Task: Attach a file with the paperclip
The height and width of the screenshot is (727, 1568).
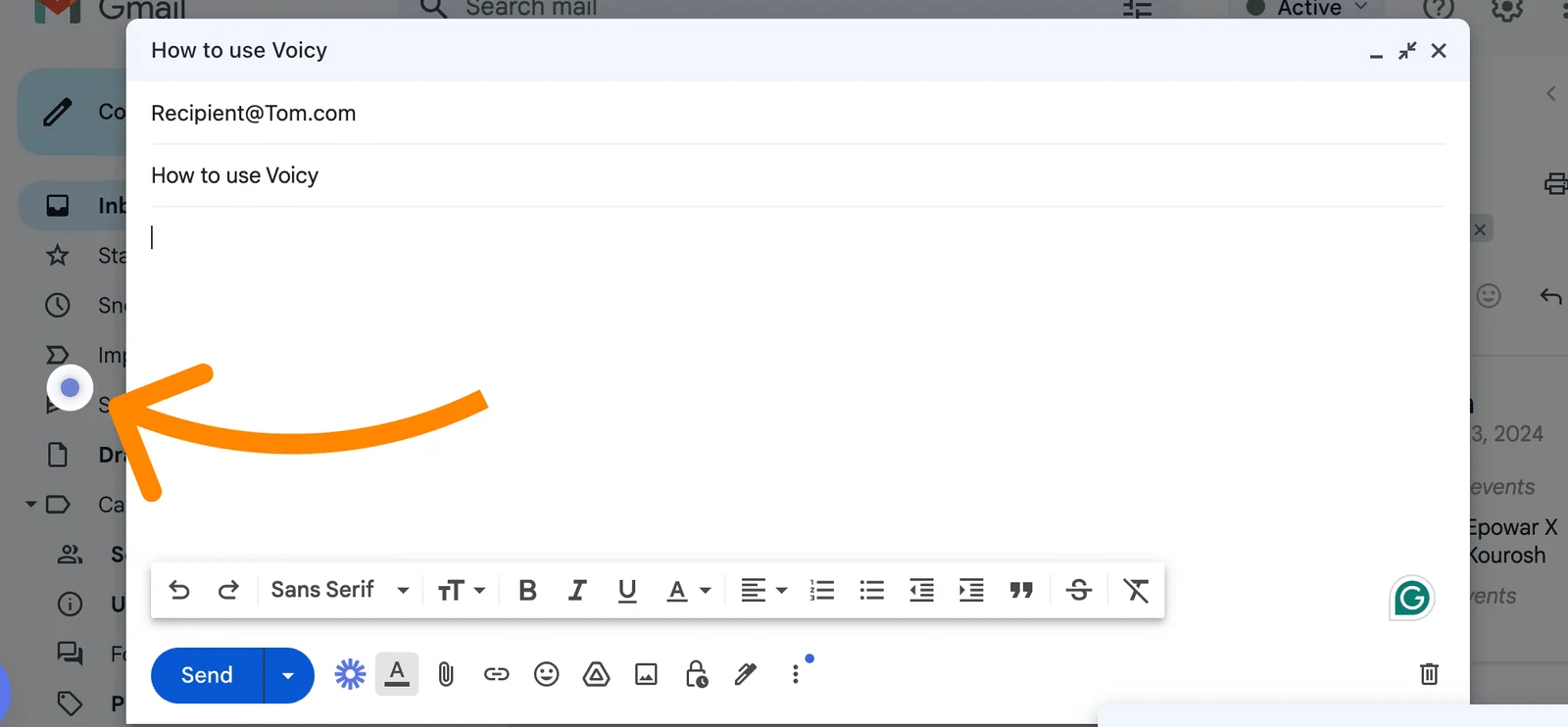Action: coord(446,674)
